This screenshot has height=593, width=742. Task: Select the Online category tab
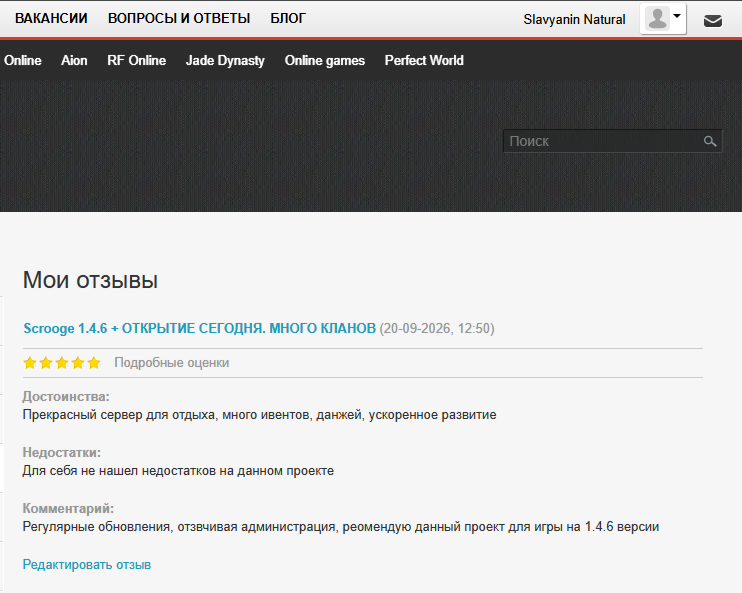click(x=23, y=61)
